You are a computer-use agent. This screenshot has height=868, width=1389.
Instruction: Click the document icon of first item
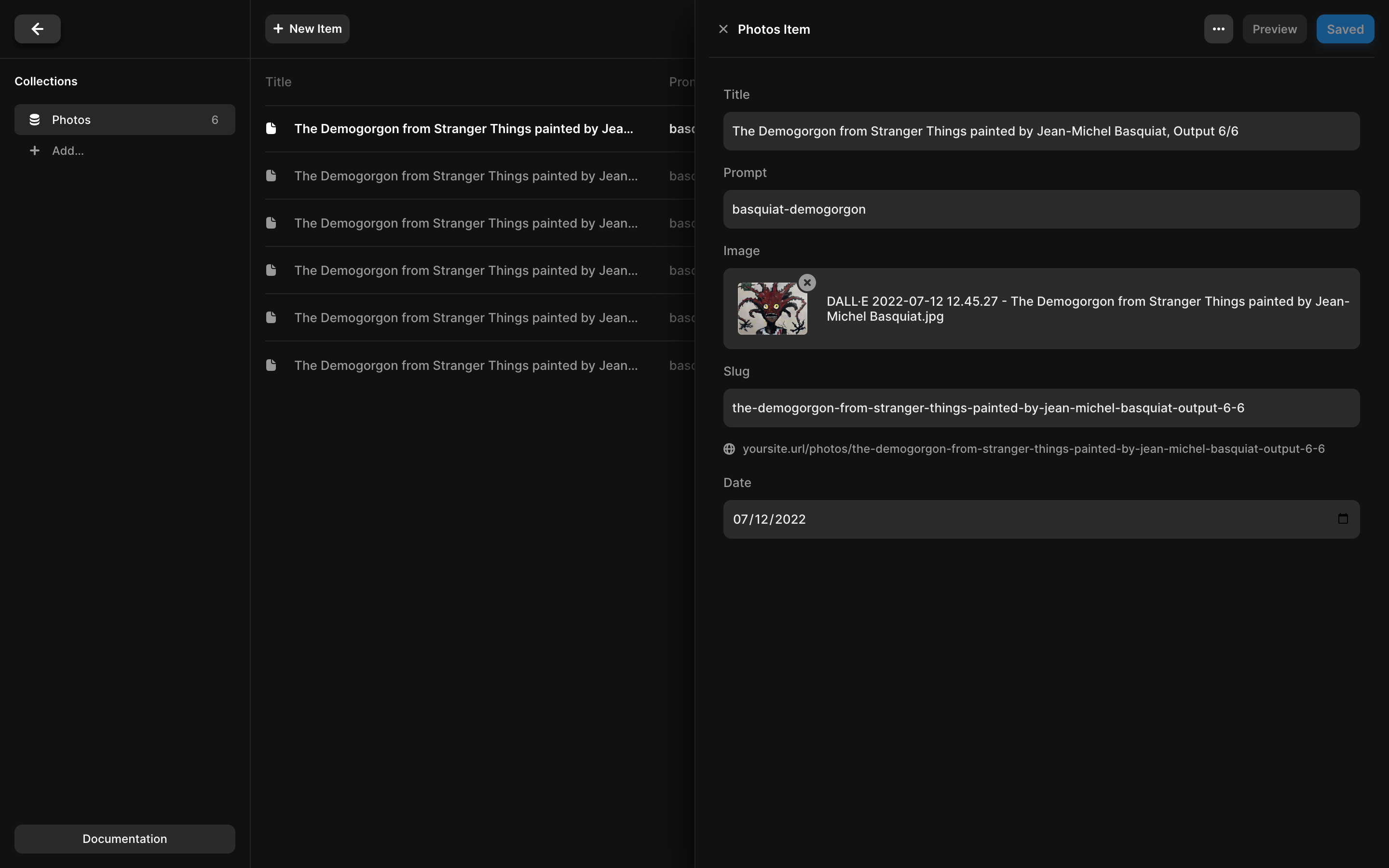pos(272,129)
